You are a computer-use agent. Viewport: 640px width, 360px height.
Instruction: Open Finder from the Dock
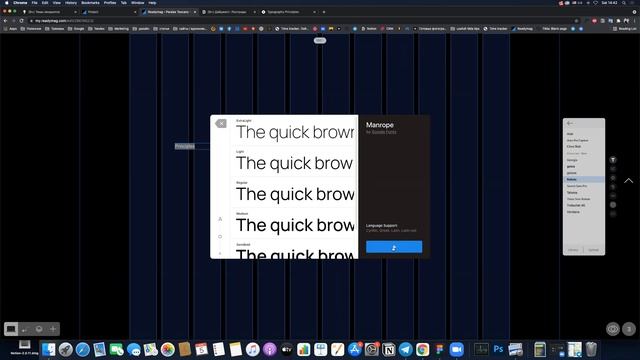point(48,349)
